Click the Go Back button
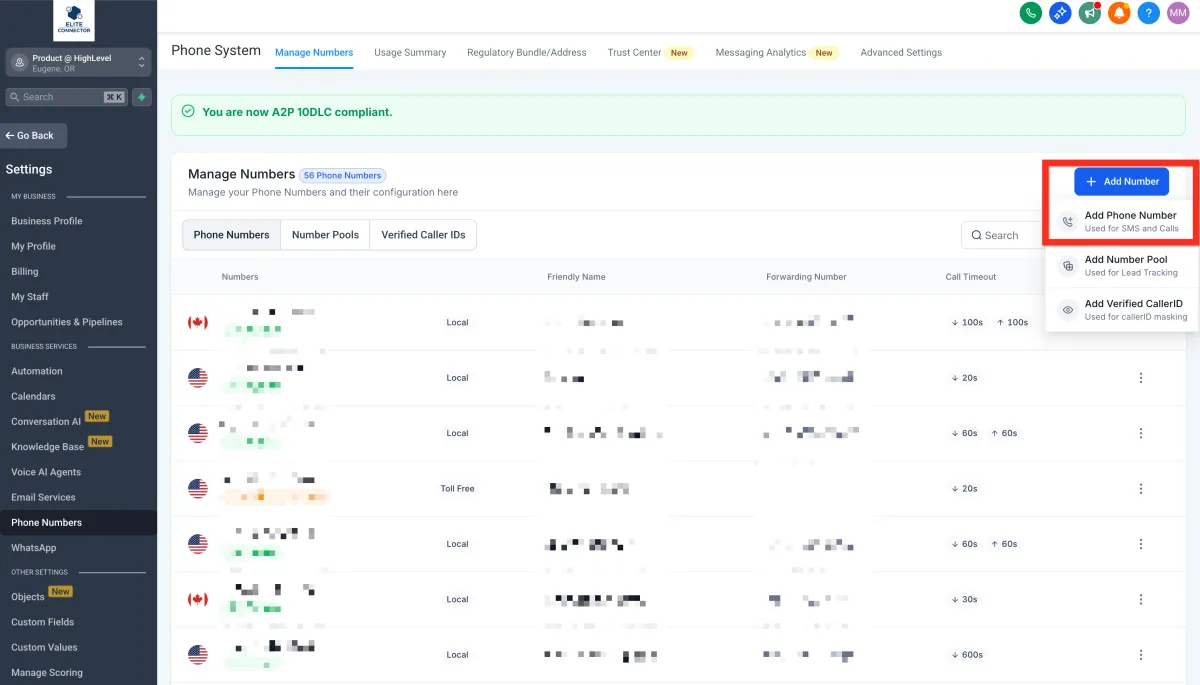The image size is (1200, 685). pyautogui.click(x=34, y=135)
